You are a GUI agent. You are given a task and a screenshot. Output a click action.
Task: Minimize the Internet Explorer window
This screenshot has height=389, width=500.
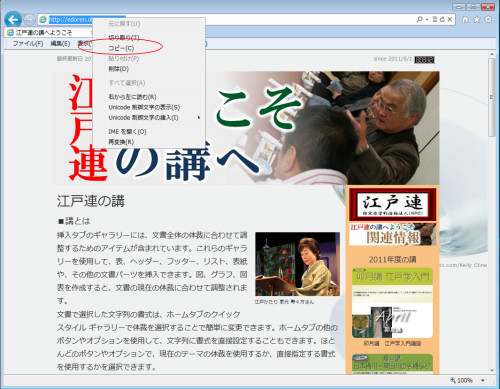coord(459,6)
